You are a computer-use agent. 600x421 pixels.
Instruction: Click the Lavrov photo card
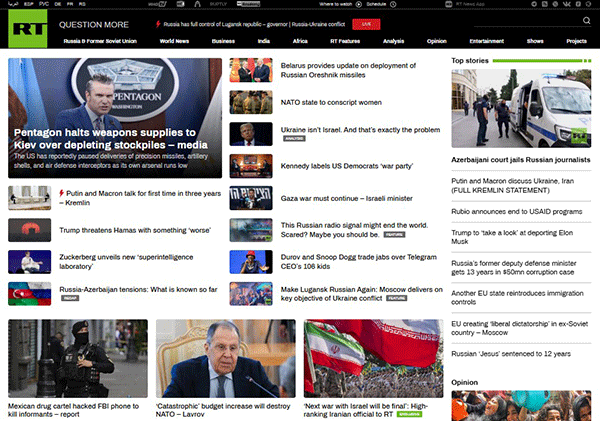(226, 359)
